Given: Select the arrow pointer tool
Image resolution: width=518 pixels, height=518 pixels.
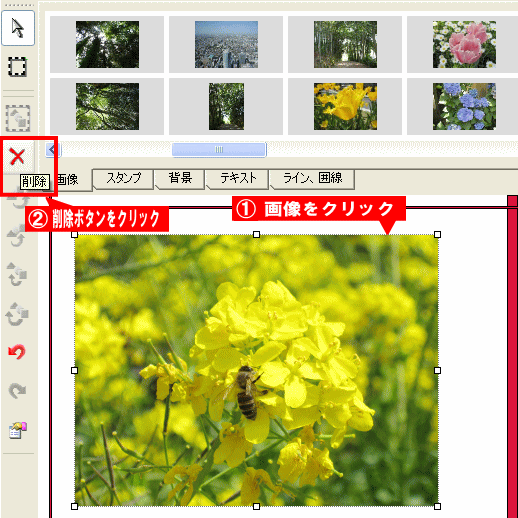Looking at the screenshot, I should coord(18,28).
